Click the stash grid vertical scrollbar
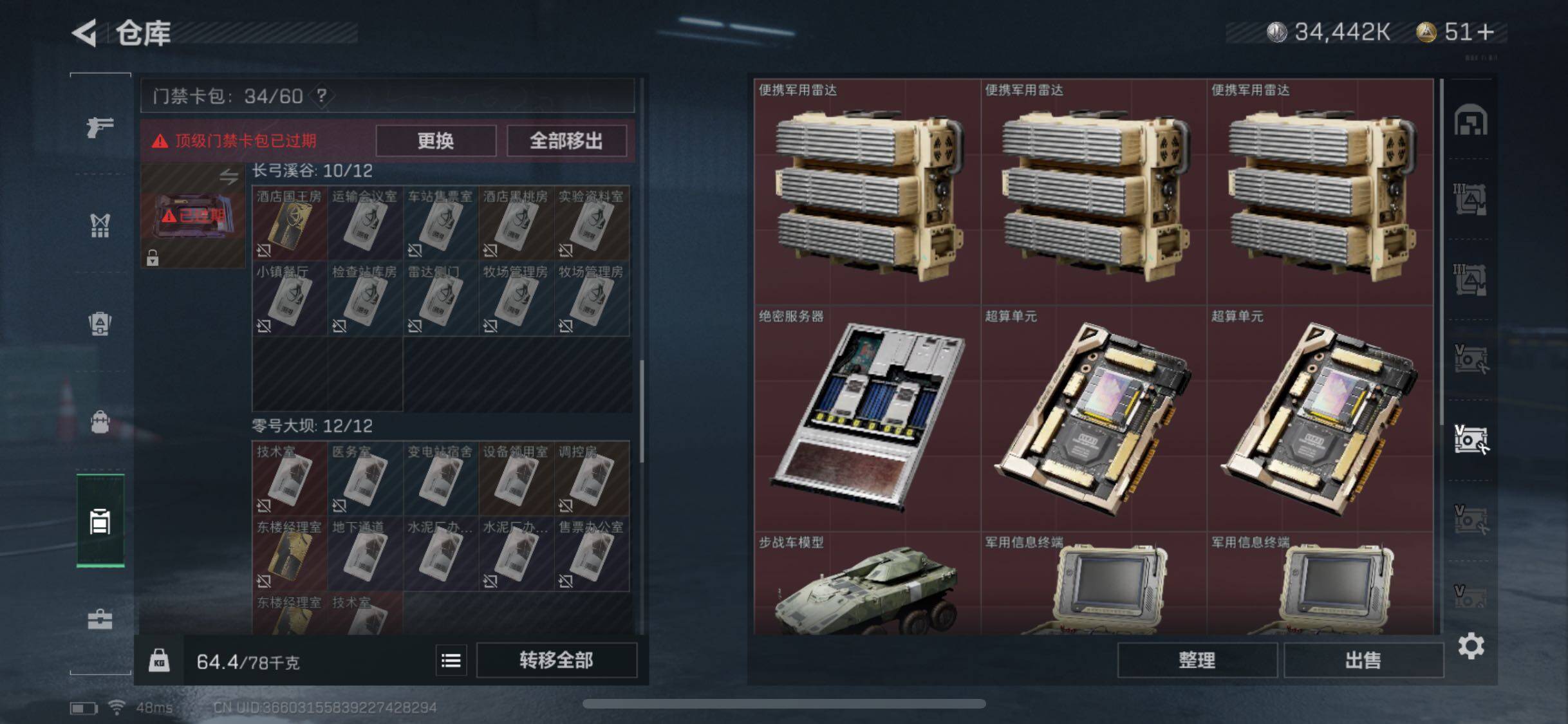This screenshot has width=1568, height=724. coord(1441,252)
